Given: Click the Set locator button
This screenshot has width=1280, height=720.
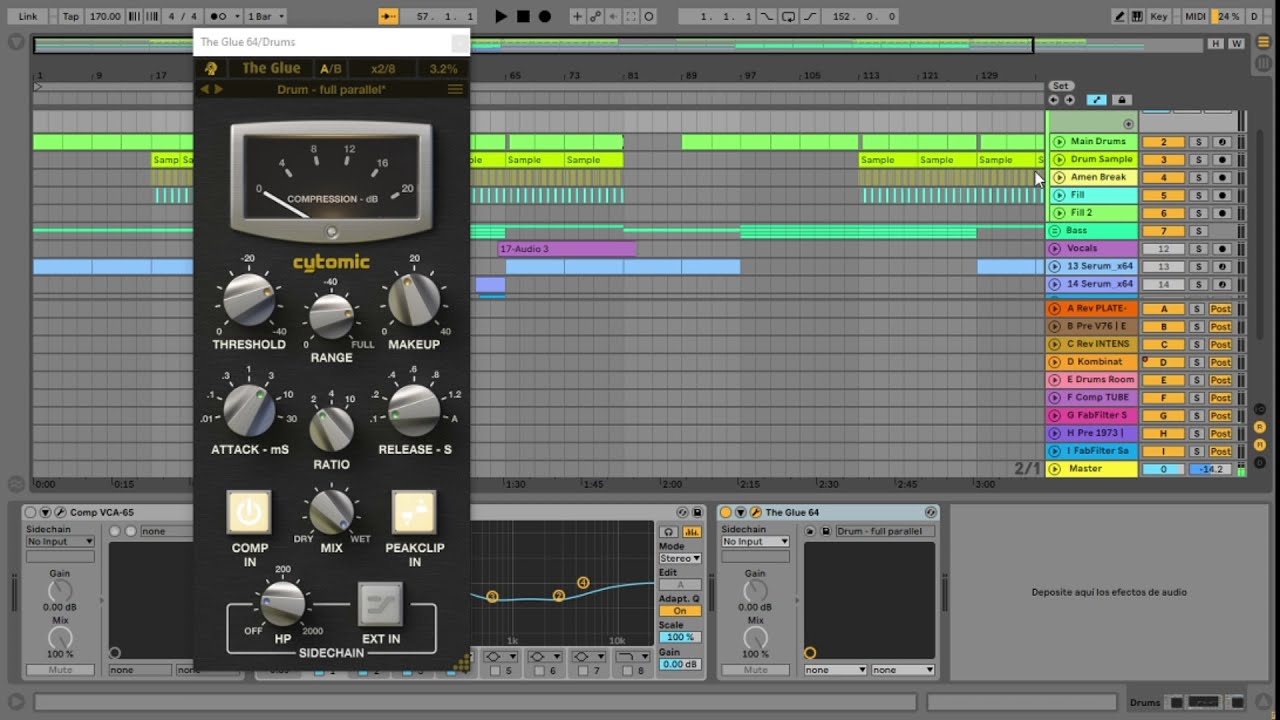Looking at the screenshot, I should tap(1060, 86).
